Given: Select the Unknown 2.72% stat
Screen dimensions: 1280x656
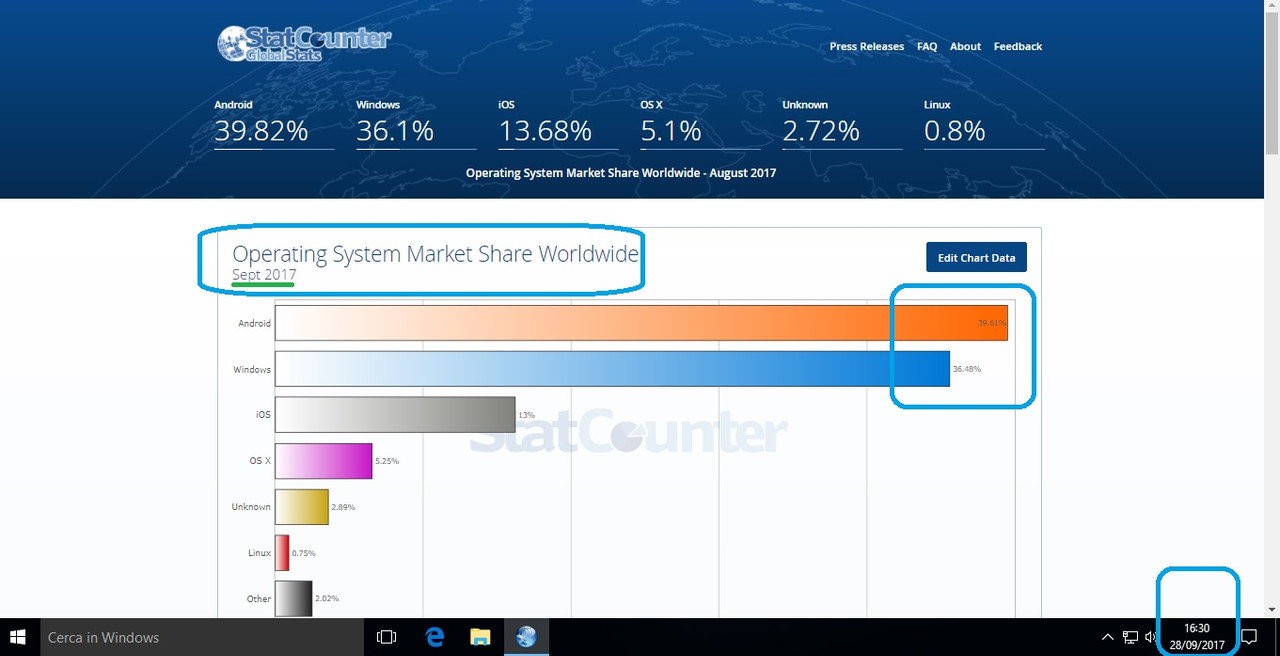Looking at the screenshot, I should pyautogui.click(x=841, y=123).
